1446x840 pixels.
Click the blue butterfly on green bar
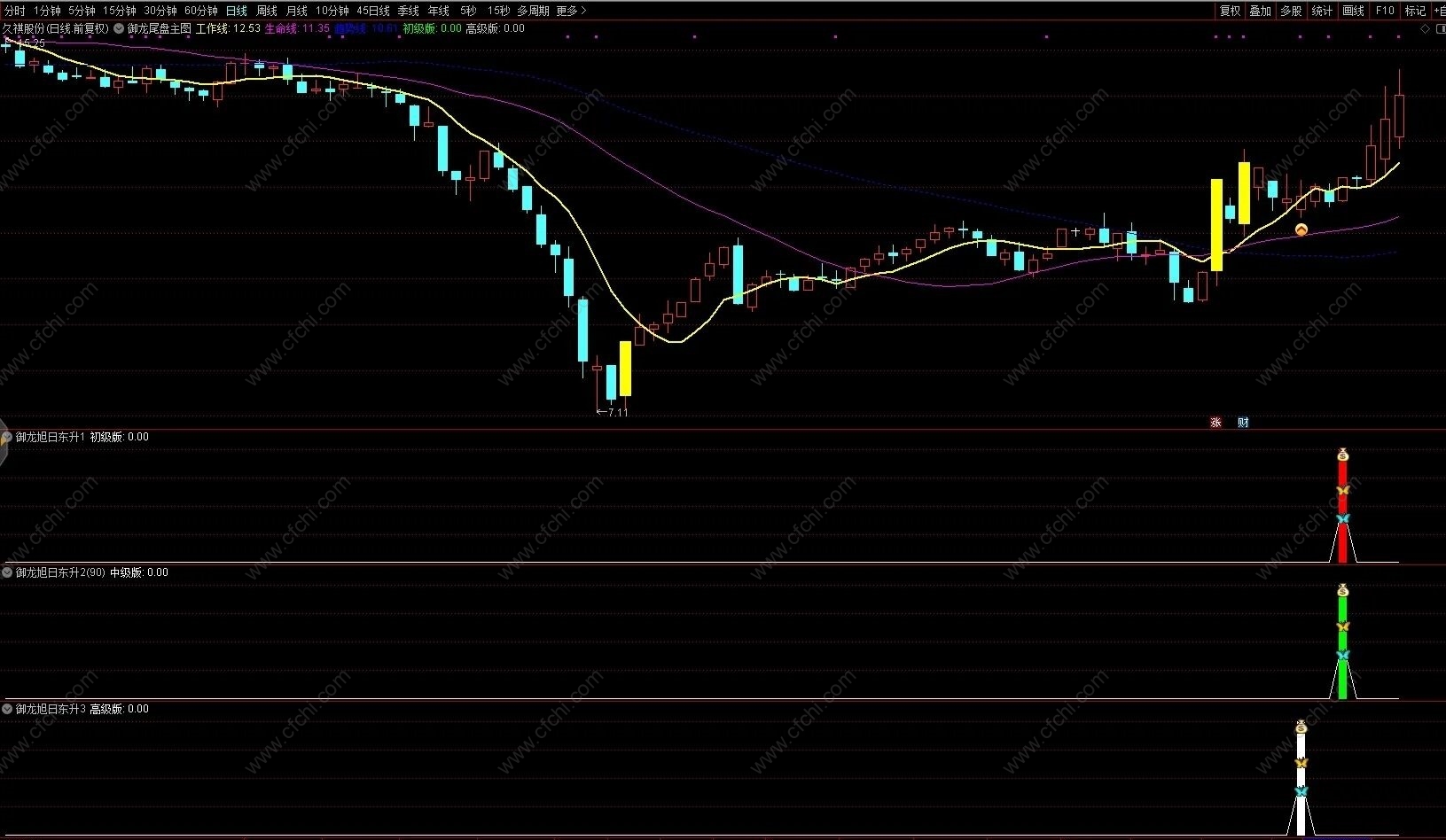click(1342, 655)
